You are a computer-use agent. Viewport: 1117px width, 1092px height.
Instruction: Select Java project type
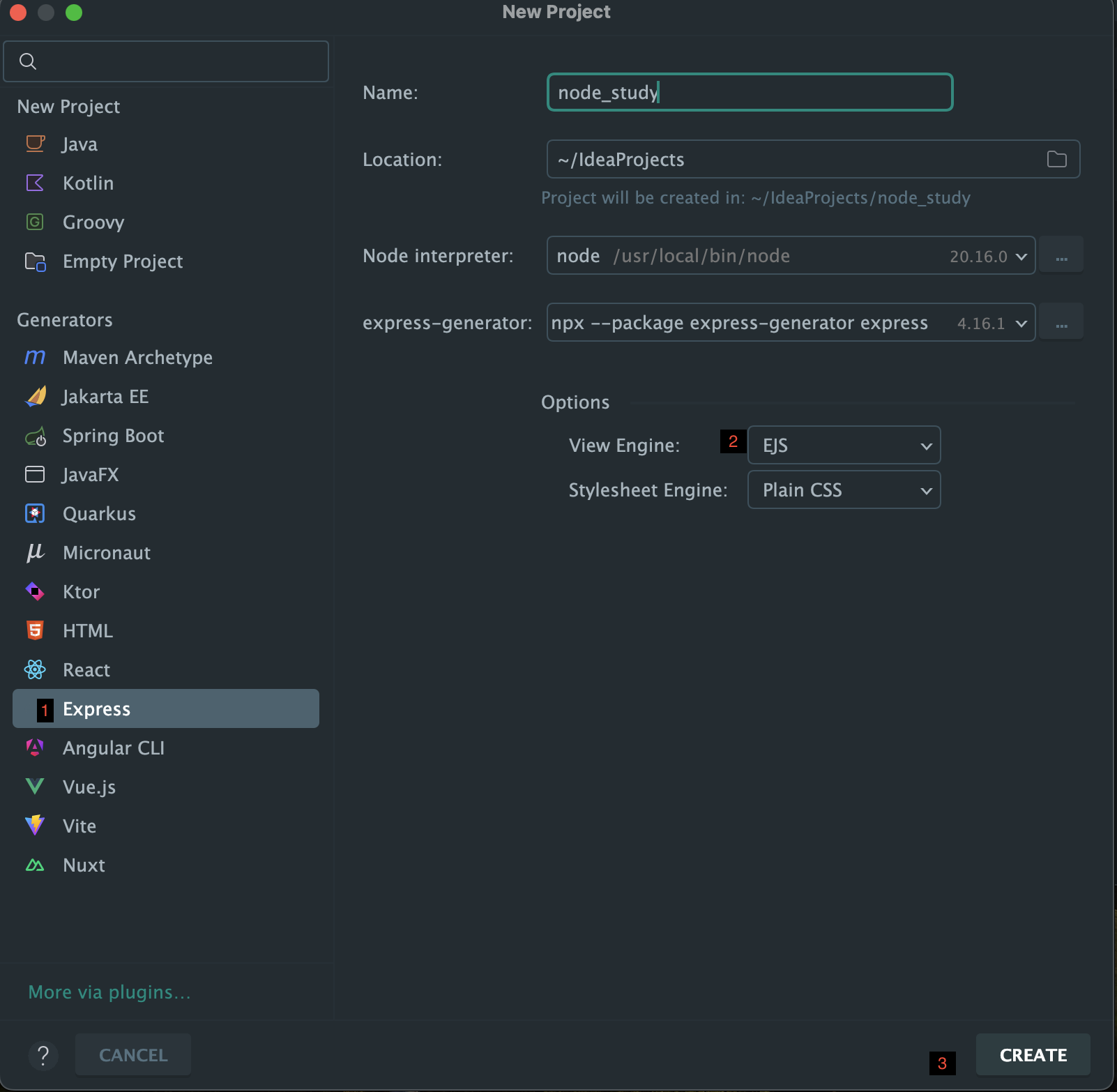[166, 144]
